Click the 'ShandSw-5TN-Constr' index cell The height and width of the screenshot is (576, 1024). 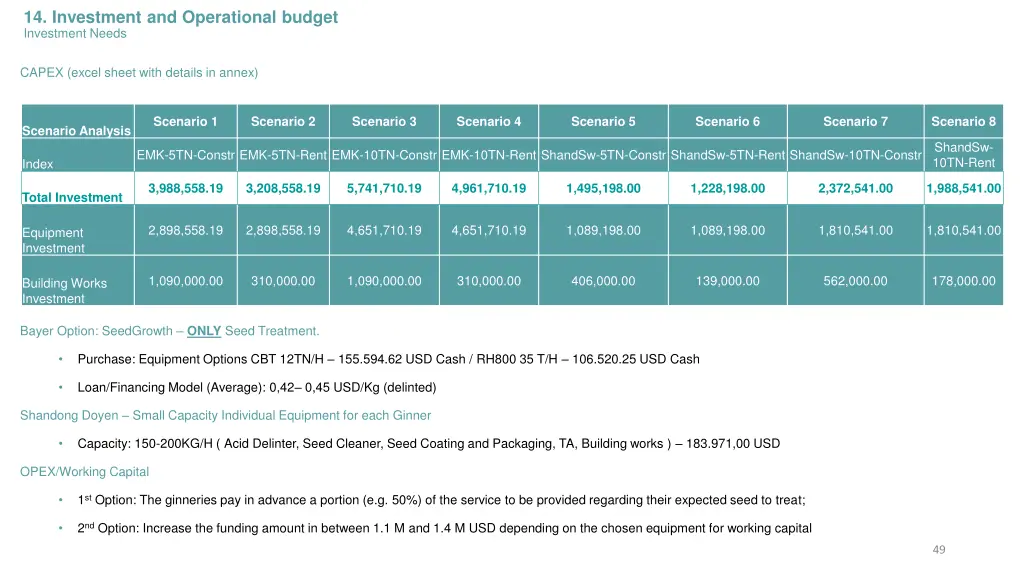(603, 155)
